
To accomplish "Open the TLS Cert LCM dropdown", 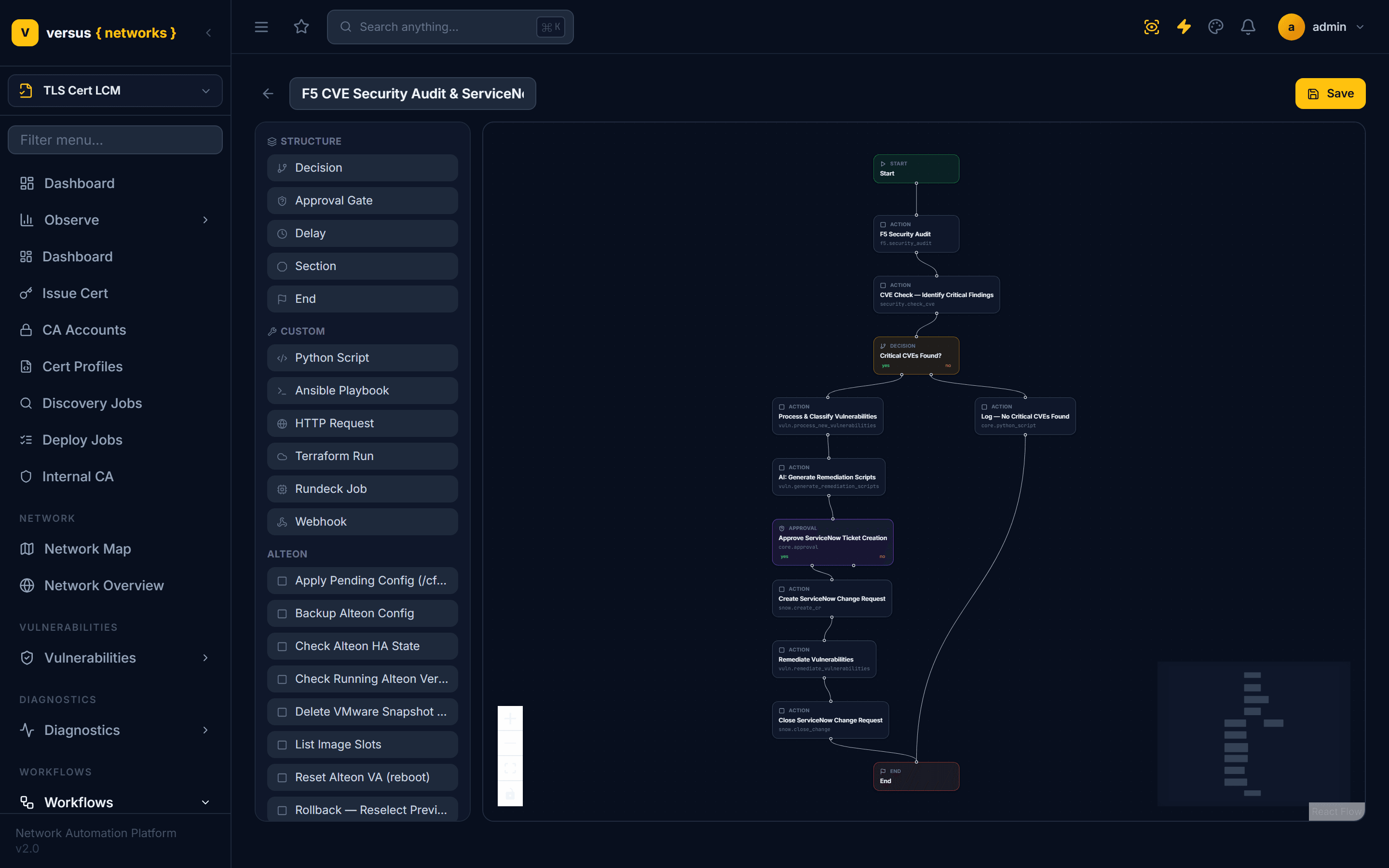I will click(x=115, y=91).
